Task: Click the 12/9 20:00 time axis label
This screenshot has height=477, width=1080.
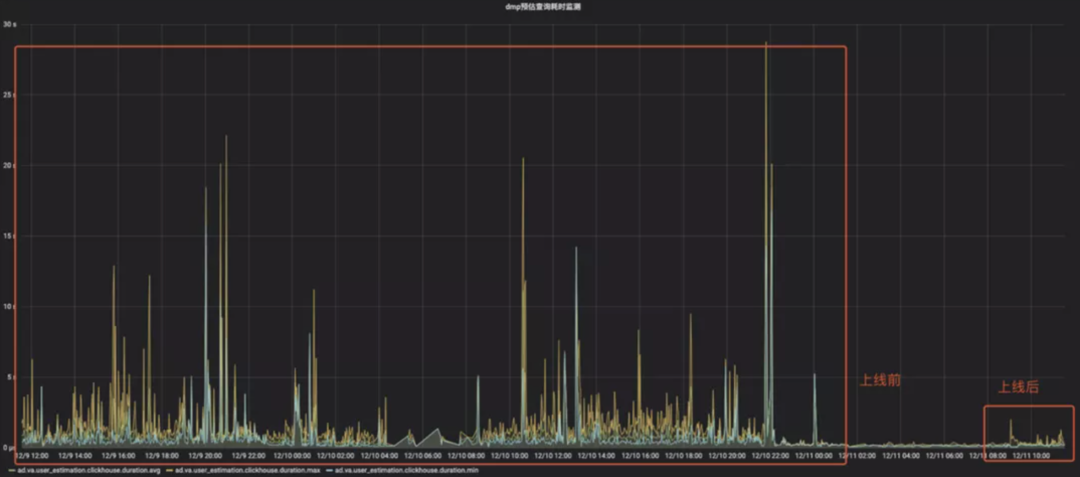Action: (x=205, y=456)
